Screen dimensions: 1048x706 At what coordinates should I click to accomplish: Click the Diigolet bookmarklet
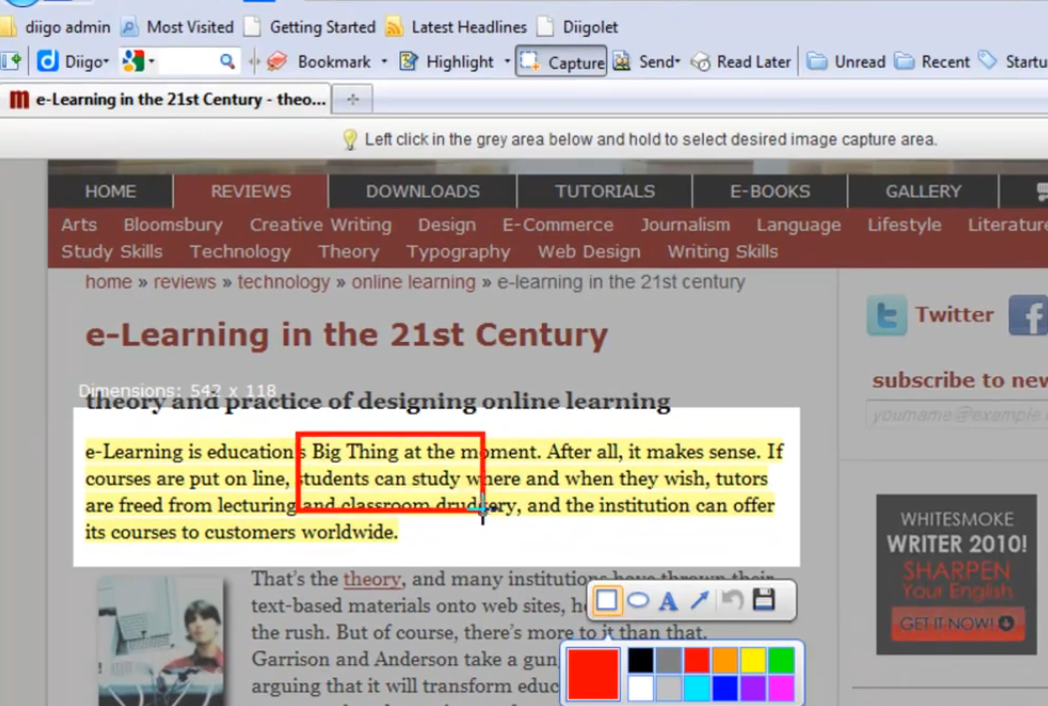click(x=577, y=27)
